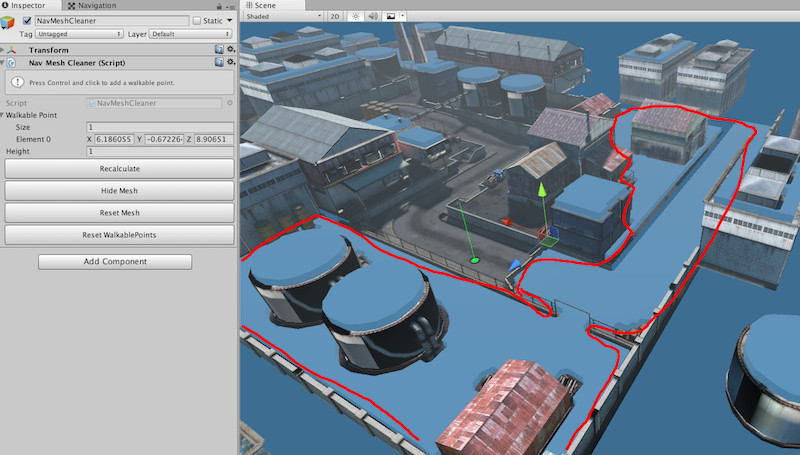Click the Script object picker circle
This screenshot has width=800, height=455.
click(230, 103)
